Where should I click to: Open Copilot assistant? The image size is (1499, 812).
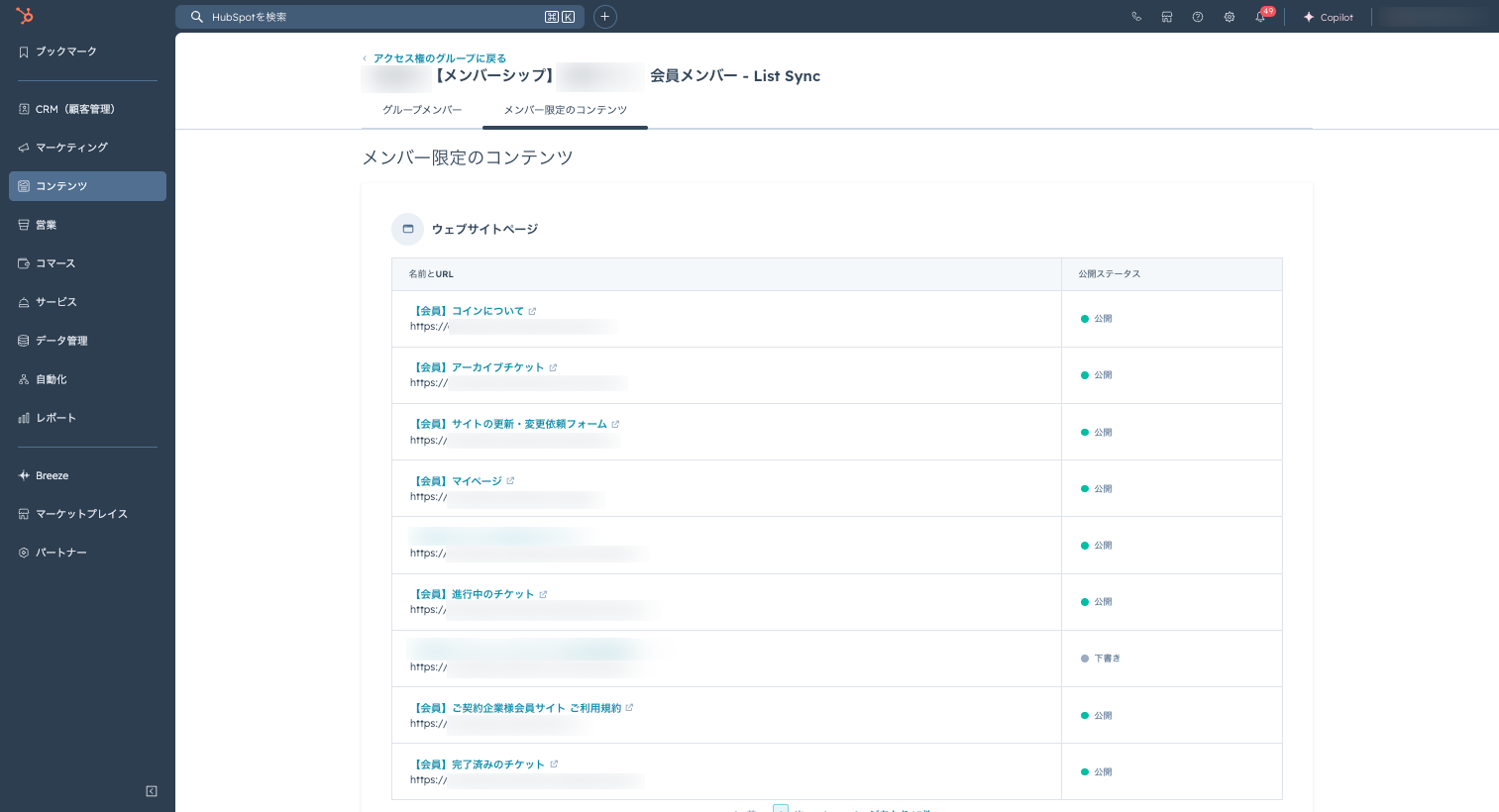(x=1328, y=17)
